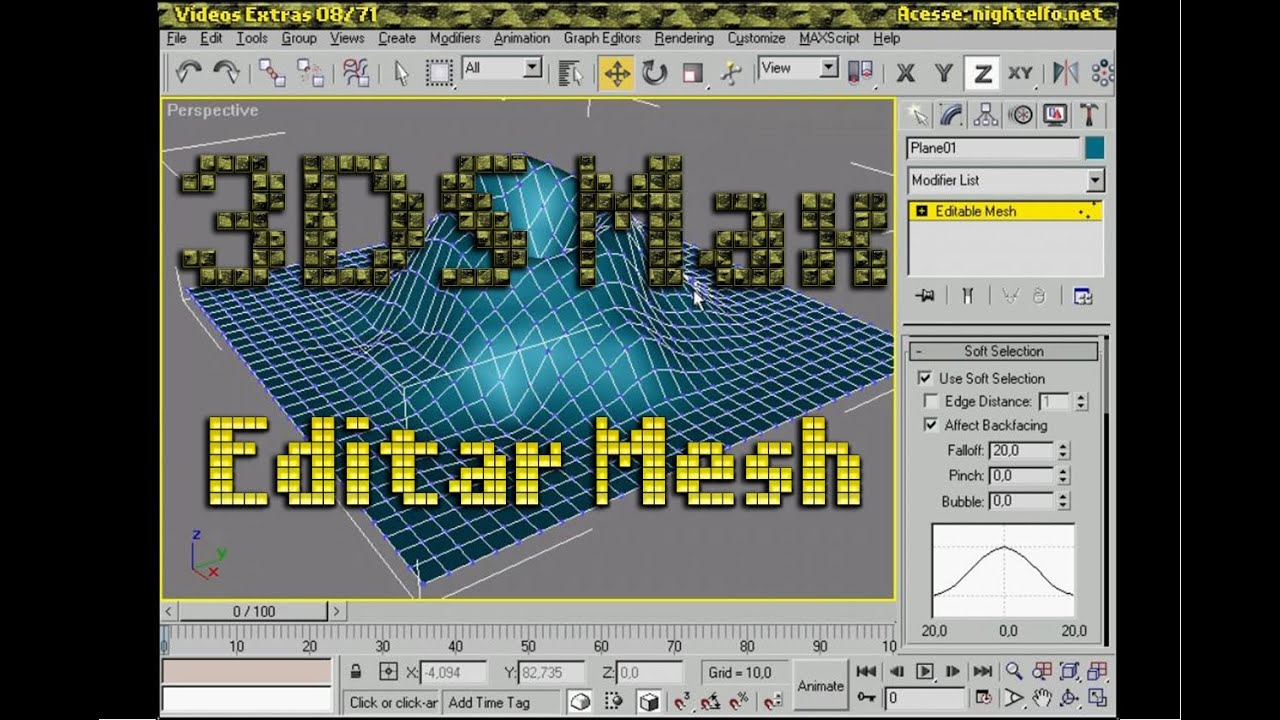
Task: Click the Pinch spinner arrows
Action: click(x=1064, y=475)
